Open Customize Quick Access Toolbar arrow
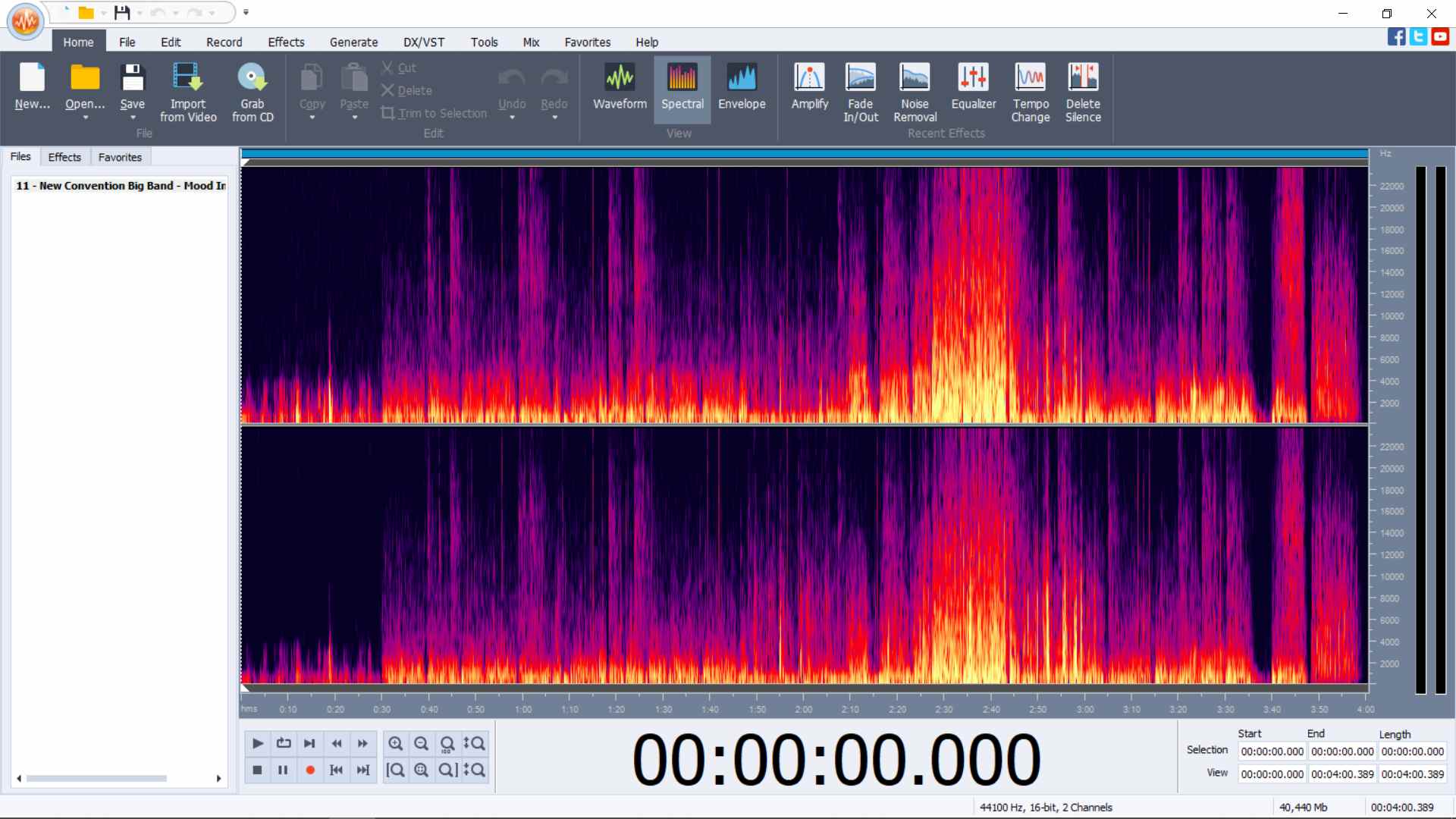This screenshot has width=1456, height=819. 246,12
